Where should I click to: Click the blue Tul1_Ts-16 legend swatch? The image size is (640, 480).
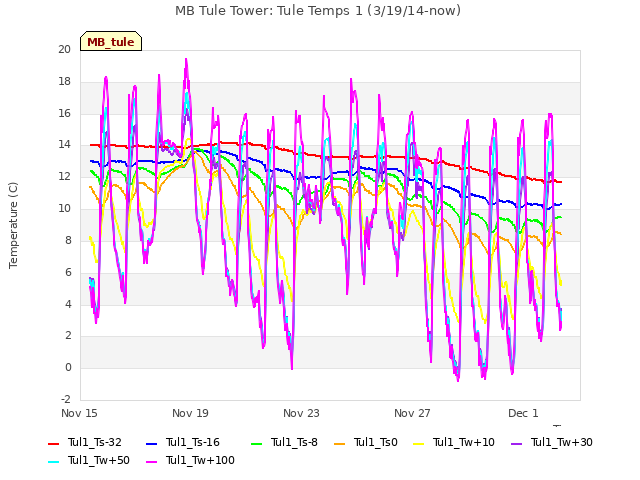(151, 444)
